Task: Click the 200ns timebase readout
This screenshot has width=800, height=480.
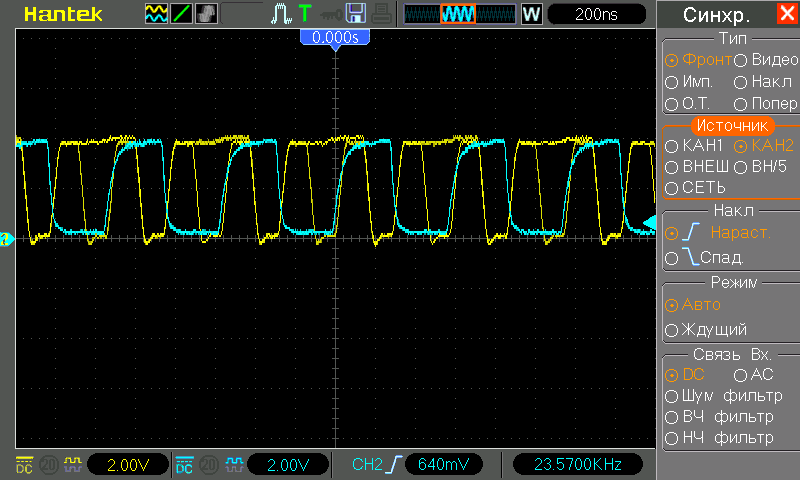Action: click(x=596, y=14)
